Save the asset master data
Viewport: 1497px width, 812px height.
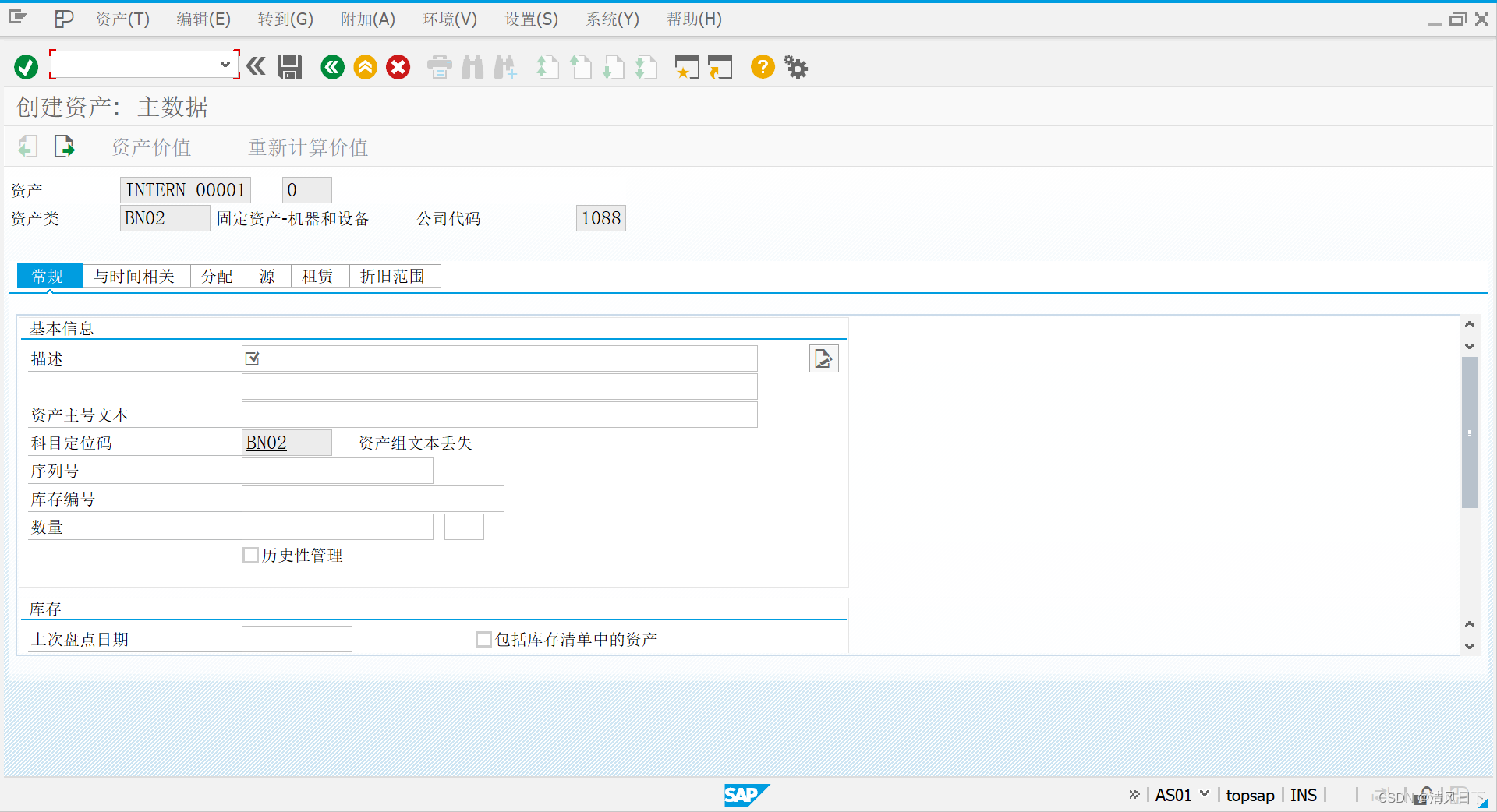pyautogui.click(x=288, y=67)
